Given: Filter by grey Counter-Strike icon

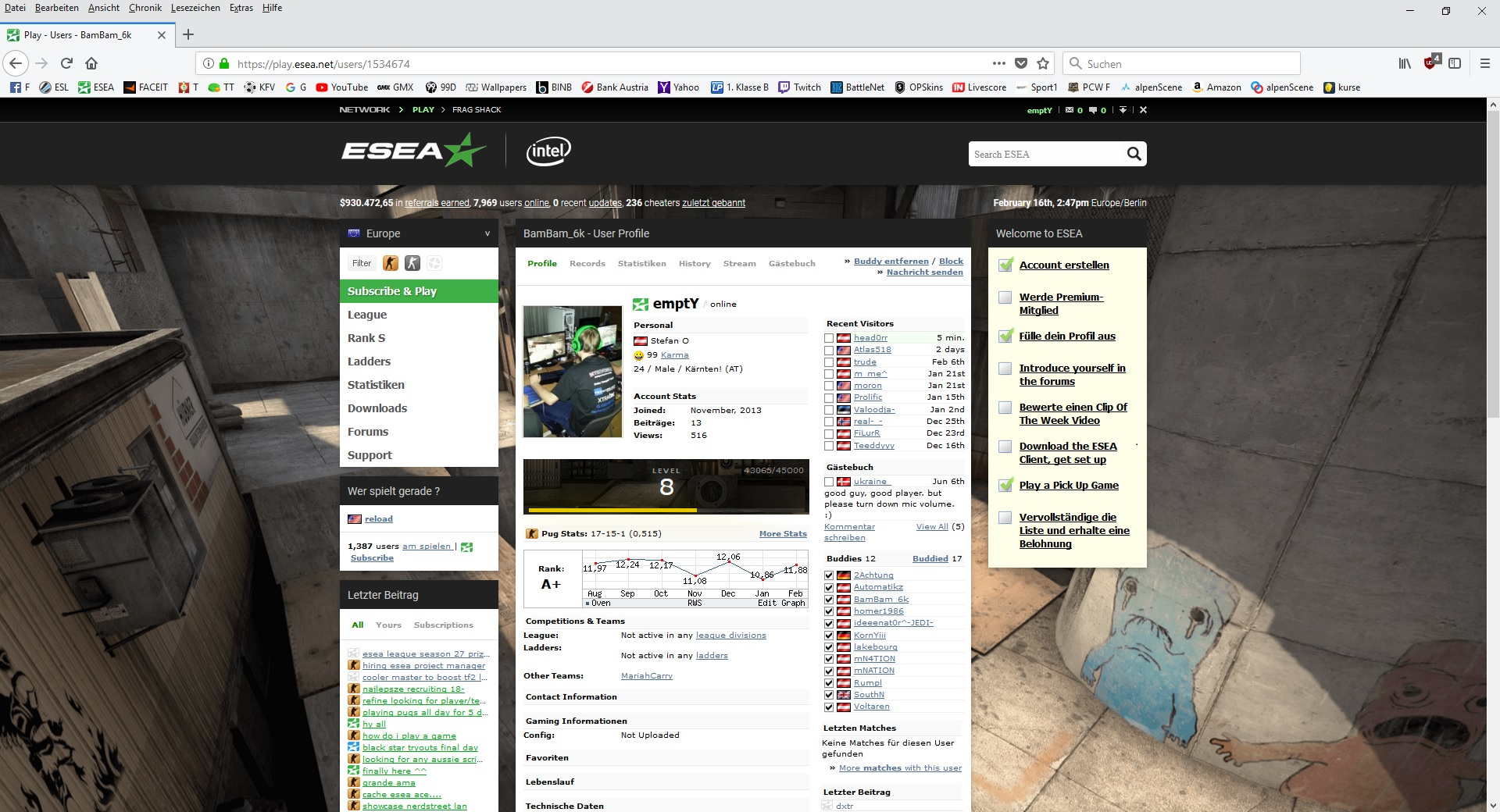Looking at the screenshot, I should click(412, 263).
